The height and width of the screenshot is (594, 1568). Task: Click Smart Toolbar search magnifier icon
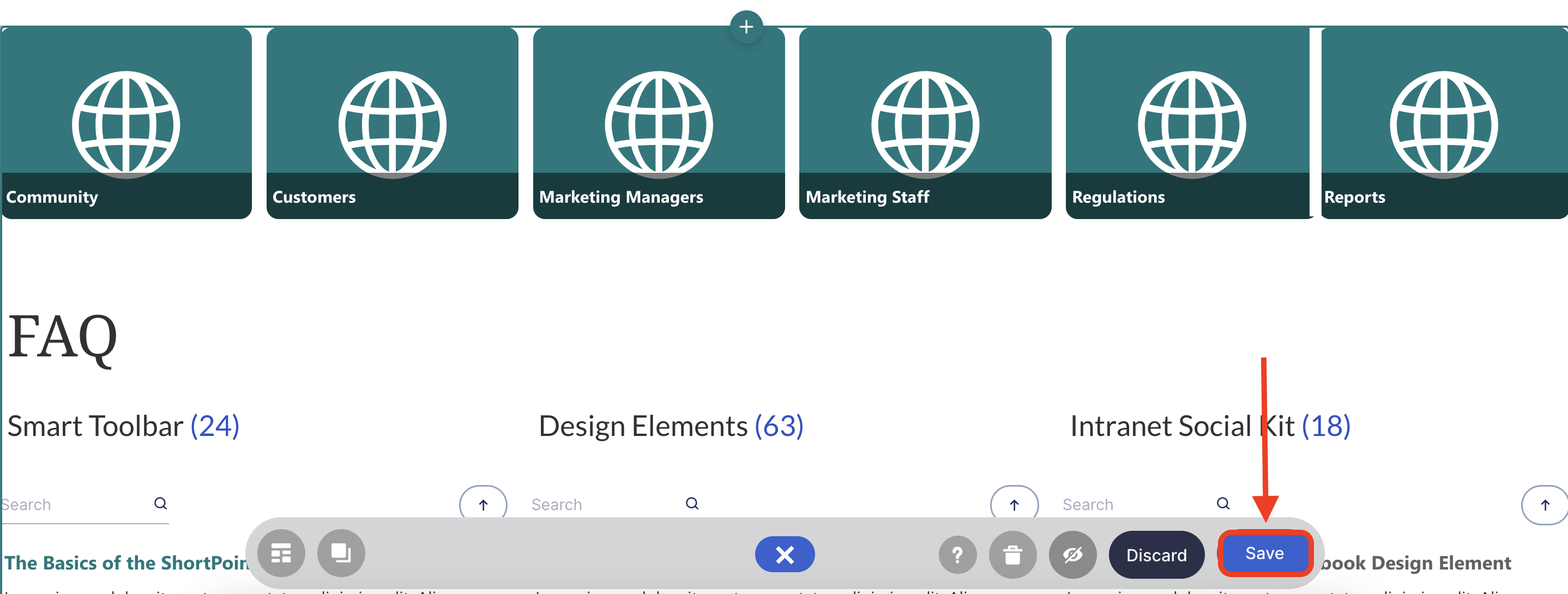[x=161, y=504]
